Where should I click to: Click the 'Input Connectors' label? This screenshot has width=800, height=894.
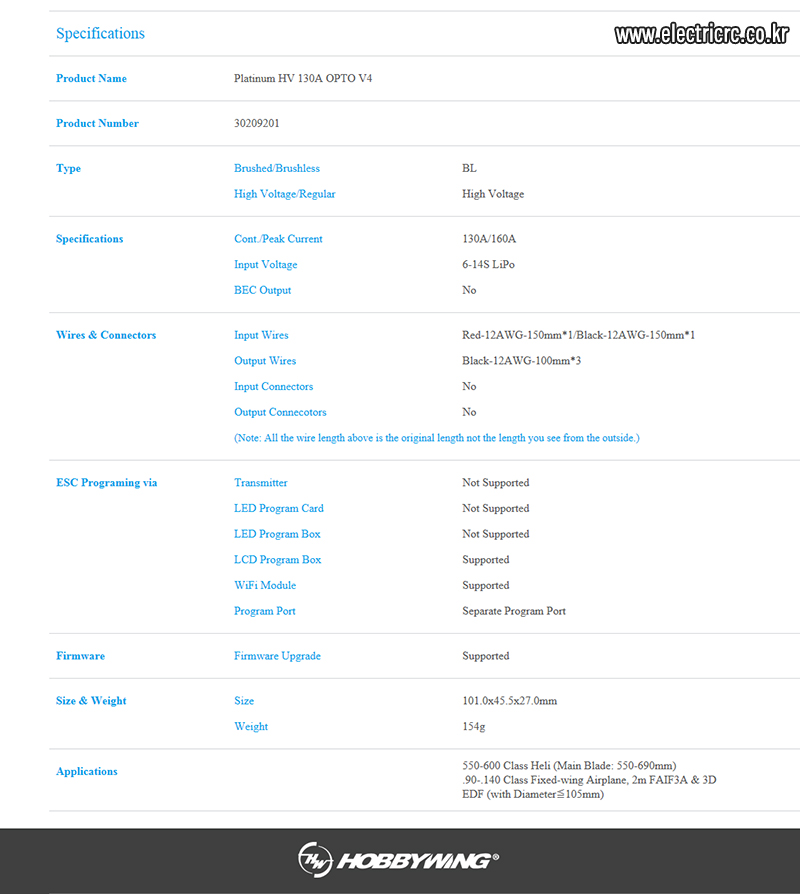[x=274, y=387]
